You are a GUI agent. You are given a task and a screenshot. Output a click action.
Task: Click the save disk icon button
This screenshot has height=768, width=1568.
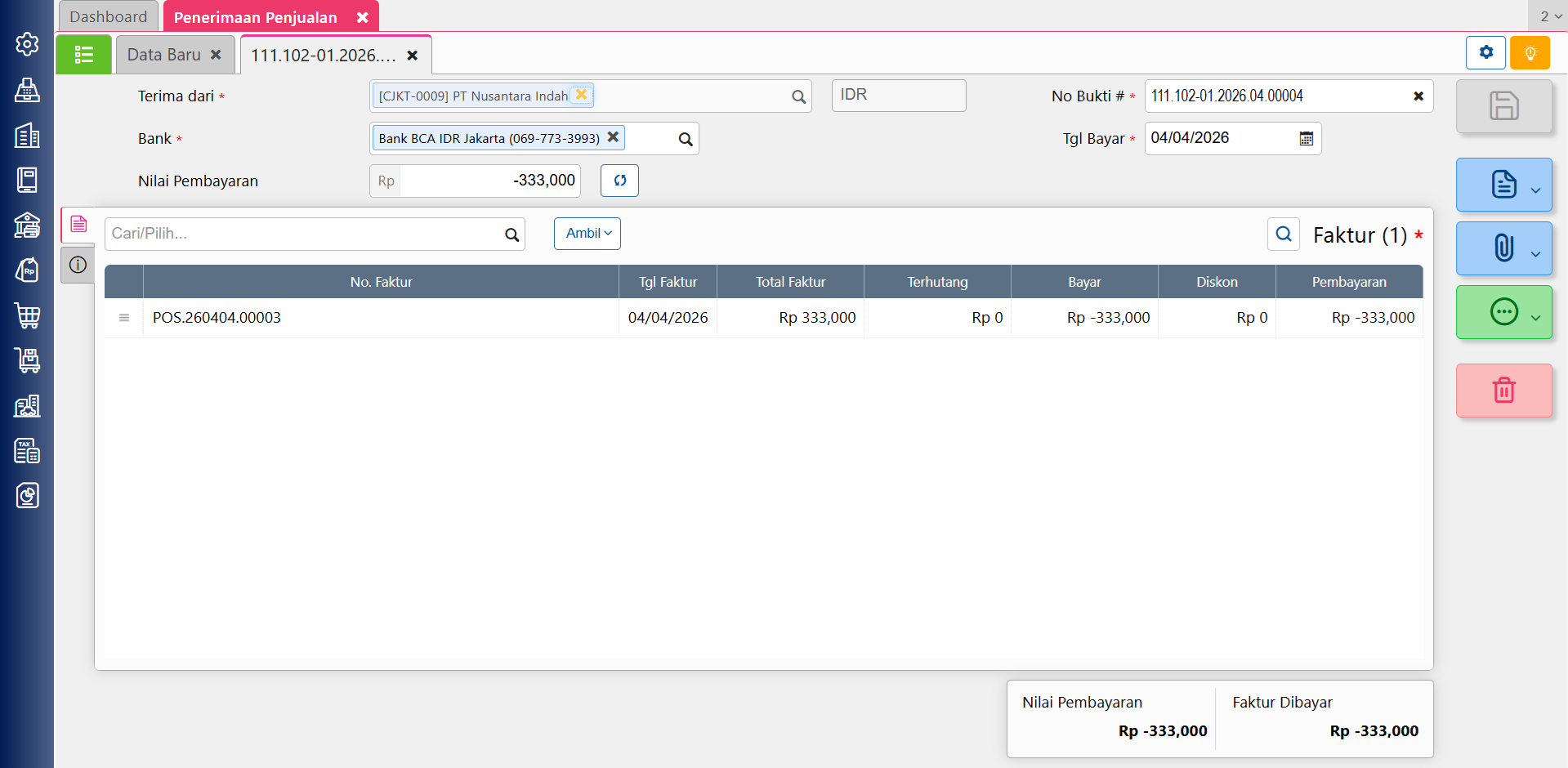tap(1503, 106)
